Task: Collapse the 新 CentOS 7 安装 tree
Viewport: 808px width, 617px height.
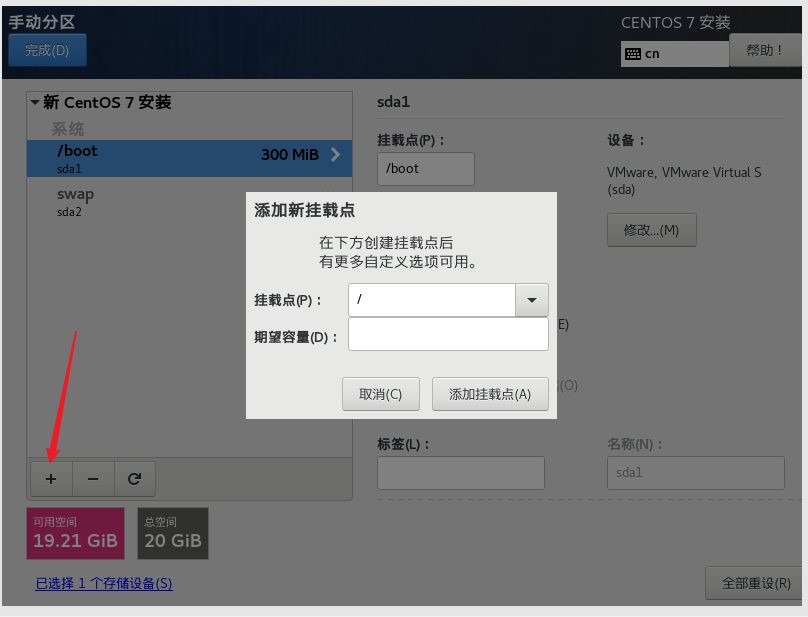Action: coord(35,102)
